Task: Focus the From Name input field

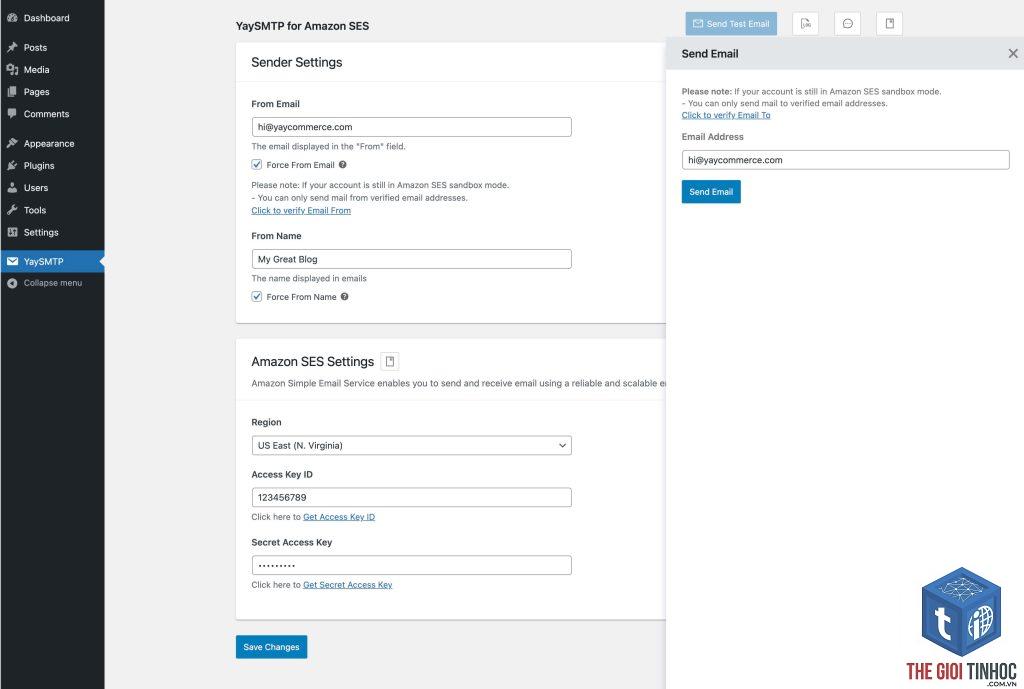Action: [411, 259]
